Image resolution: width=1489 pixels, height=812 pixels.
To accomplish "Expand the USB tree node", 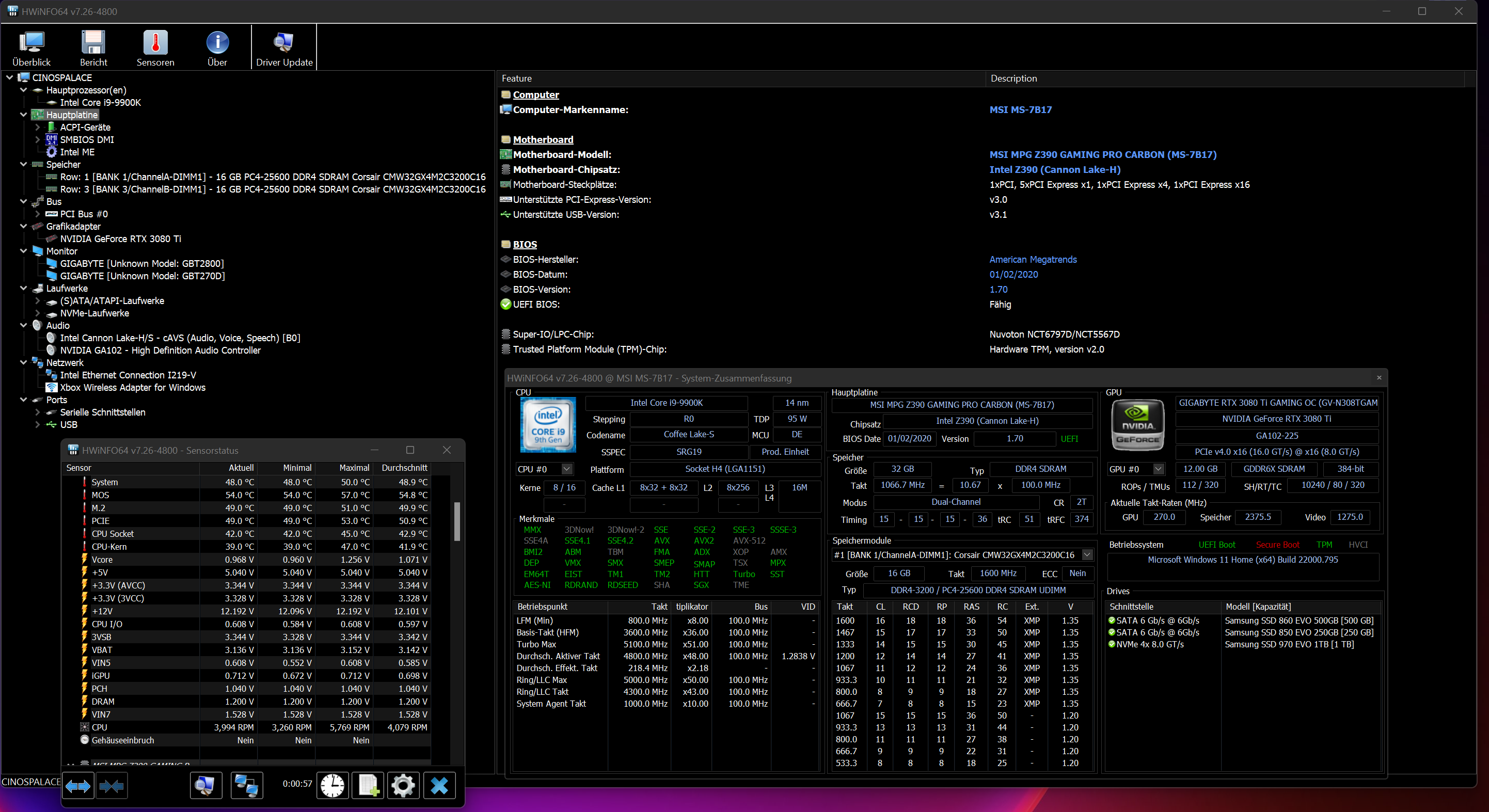I will [x=37, y=425].
